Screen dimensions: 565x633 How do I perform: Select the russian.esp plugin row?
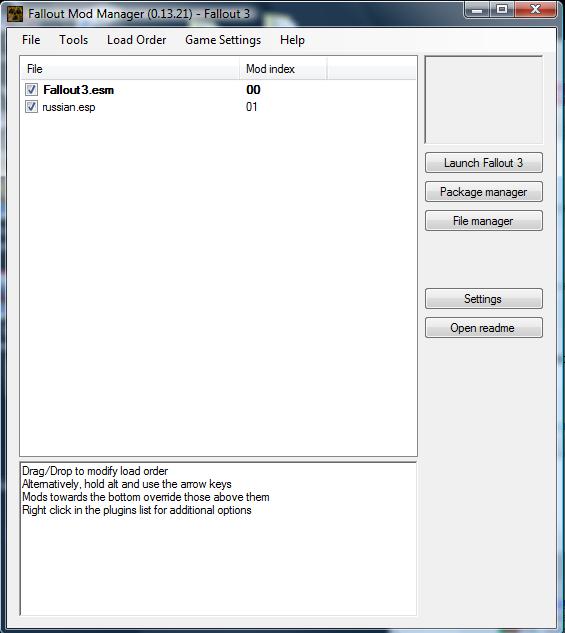[x=218, y=107]
